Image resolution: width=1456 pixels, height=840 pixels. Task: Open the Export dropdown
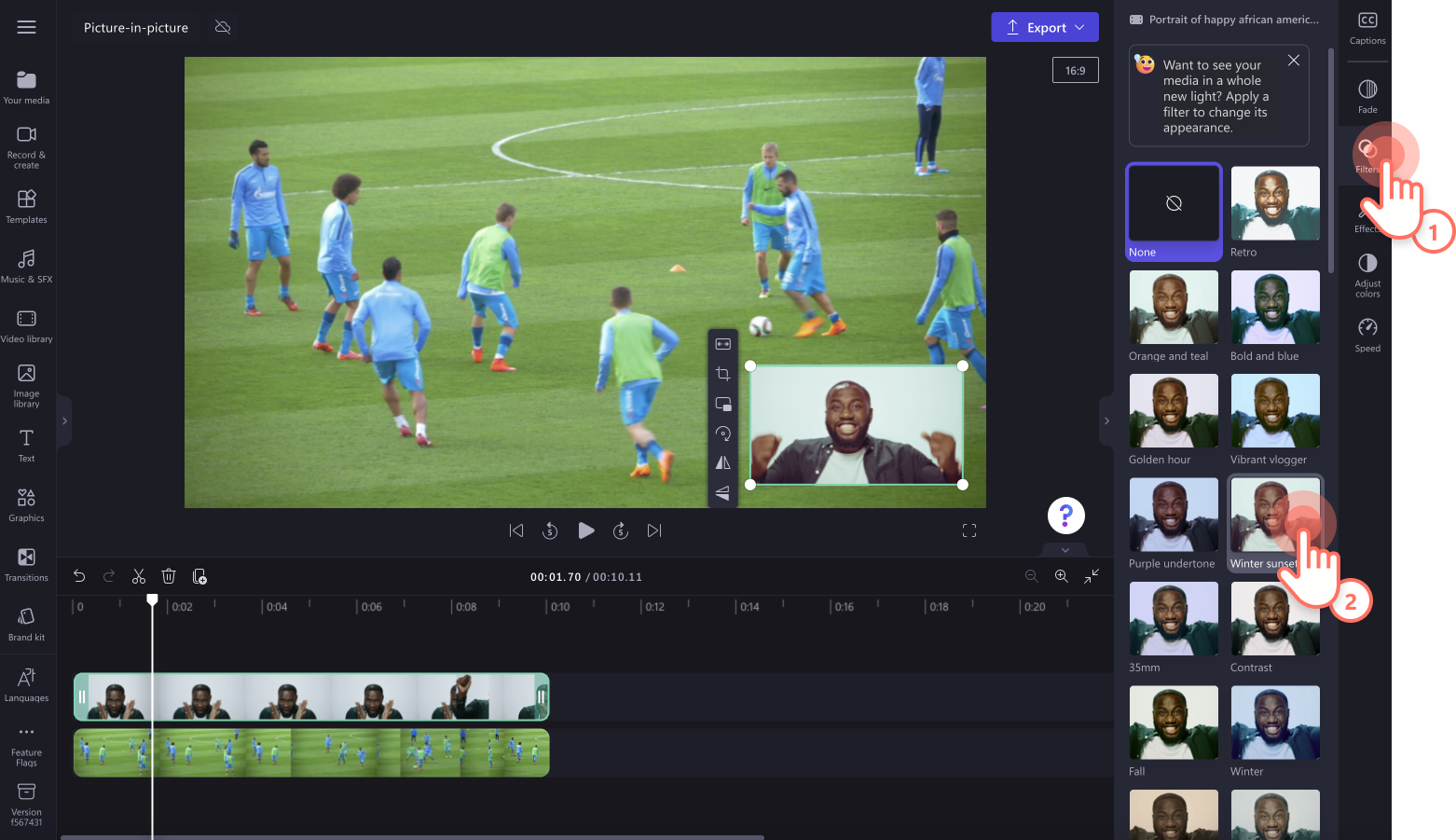1045,27
